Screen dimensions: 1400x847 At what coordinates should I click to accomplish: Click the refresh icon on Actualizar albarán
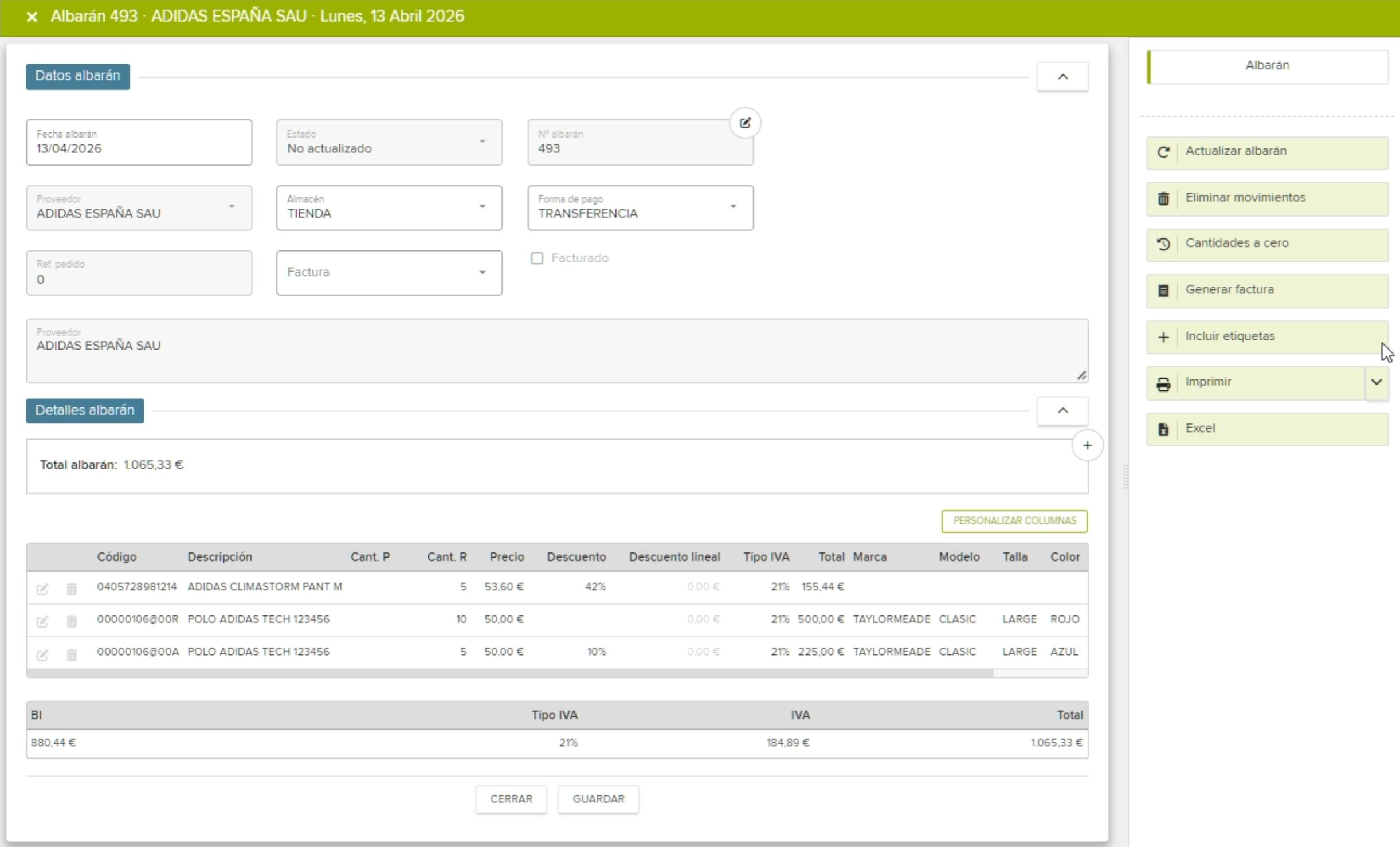[1163, 152]
